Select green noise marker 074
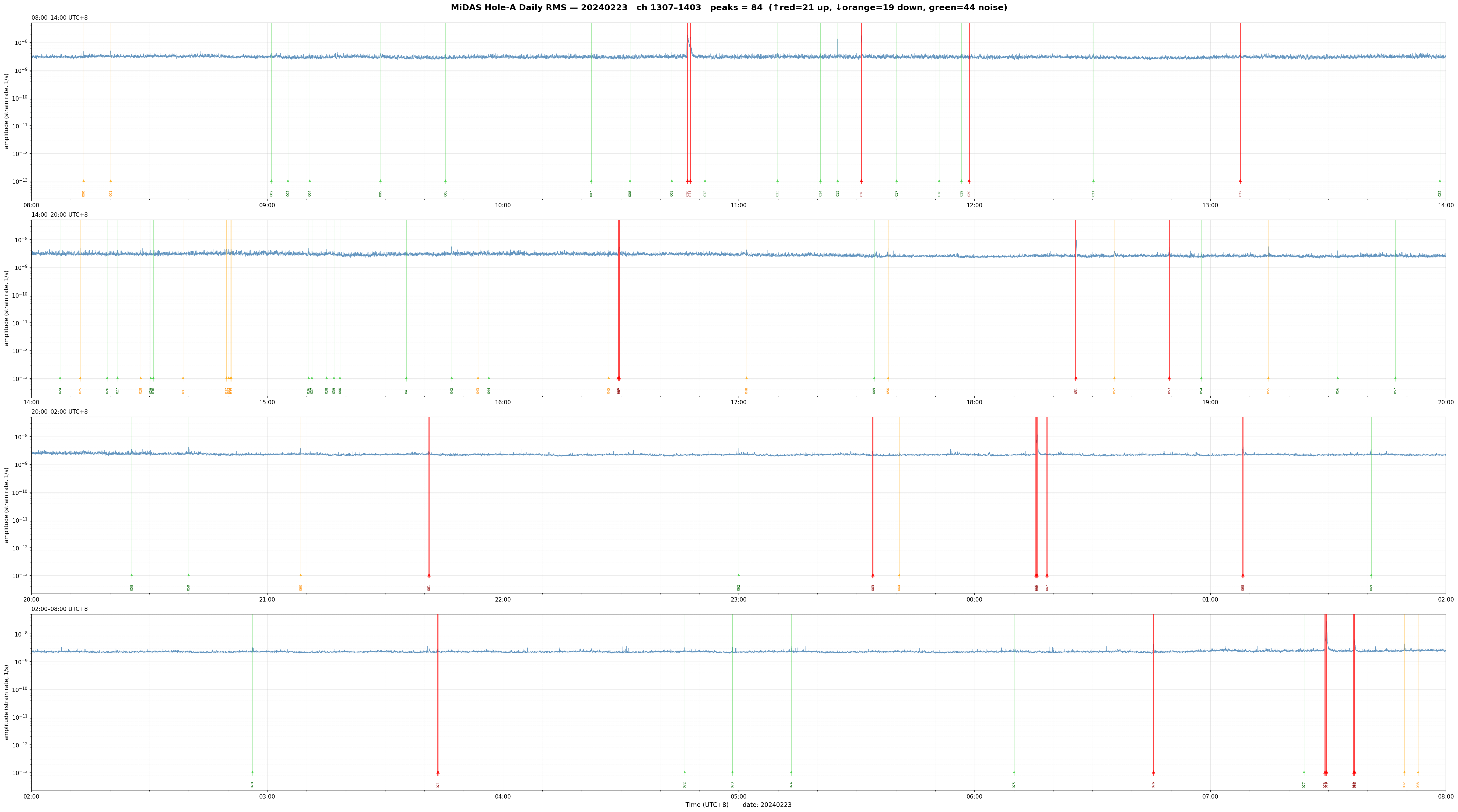This screenshot has width=1458, height=812. click(791, 772)
